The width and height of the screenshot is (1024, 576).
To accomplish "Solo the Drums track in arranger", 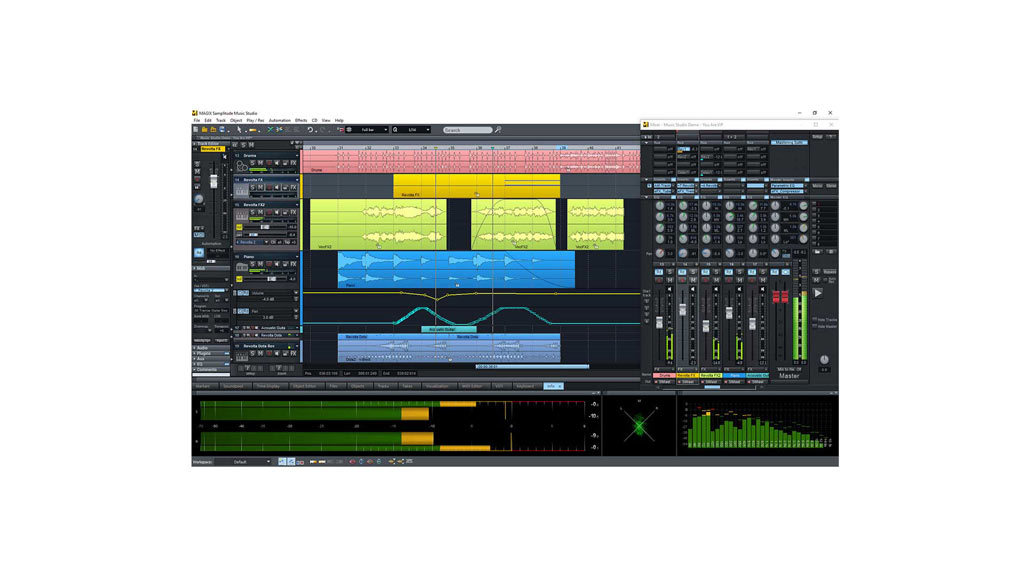I will coord(253,163).
